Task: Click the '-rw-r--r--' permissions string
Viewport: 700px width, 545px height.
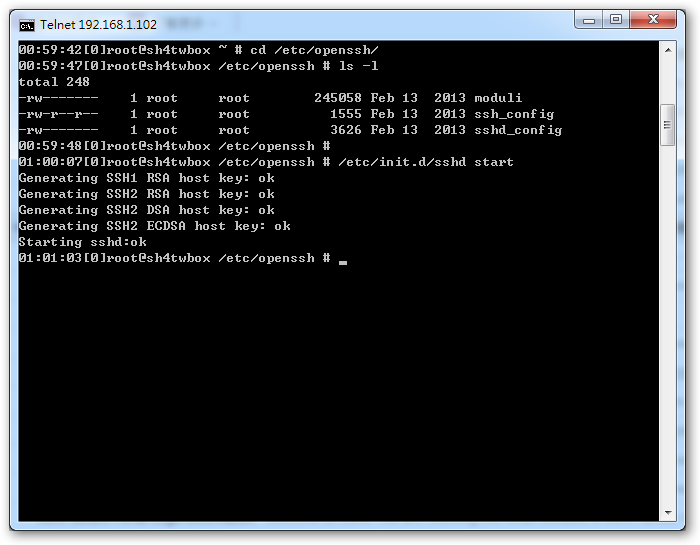Action: [x=58, y=114]
